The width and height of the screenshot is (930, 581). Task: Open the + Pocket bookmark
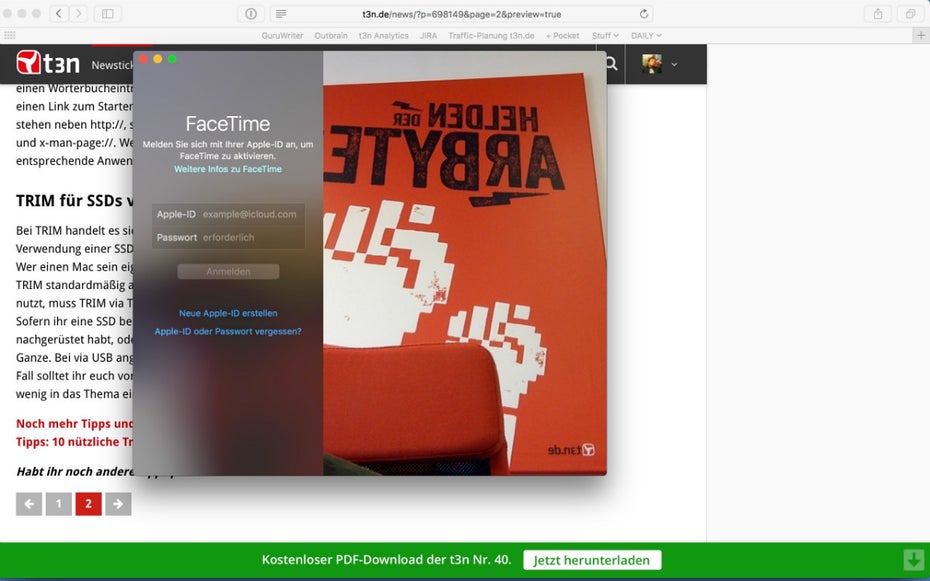click(x=562, y=36)
